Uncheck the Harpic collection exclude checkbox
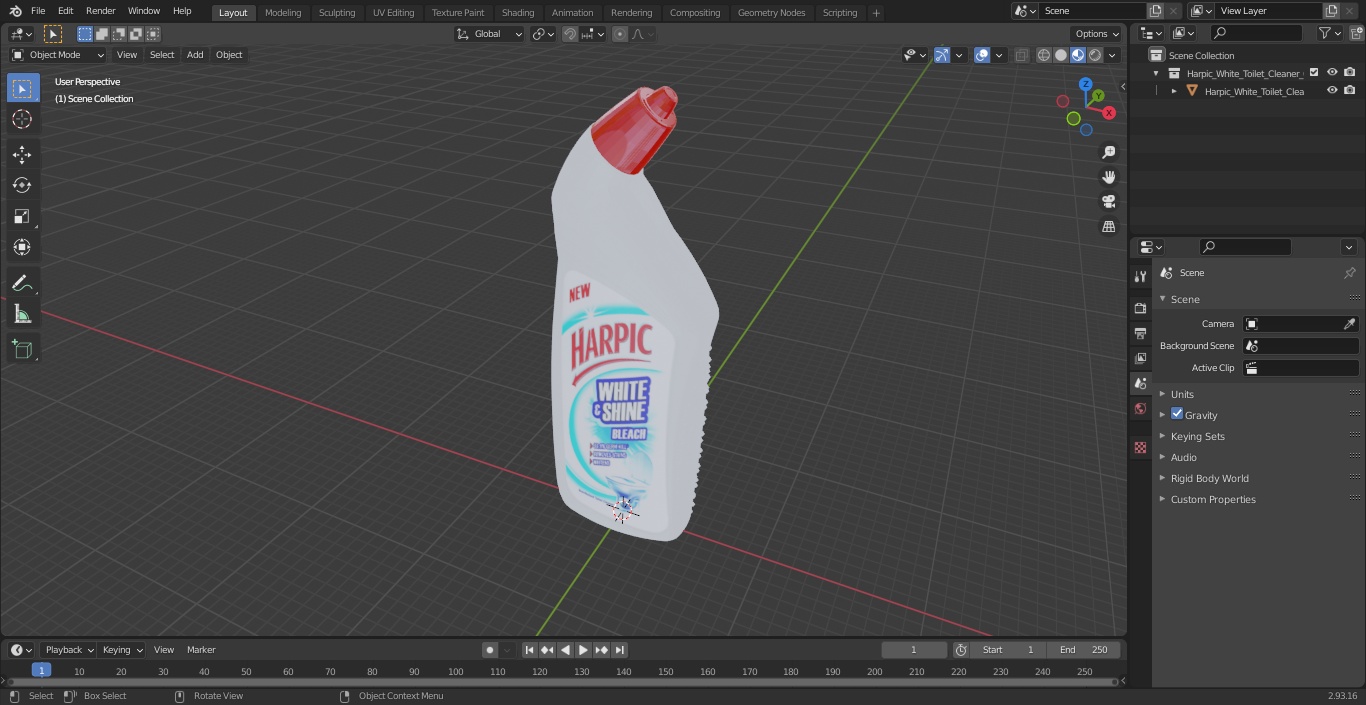Image resolution: width=1366 pixels, height=705 pixels. (1314, 73)
